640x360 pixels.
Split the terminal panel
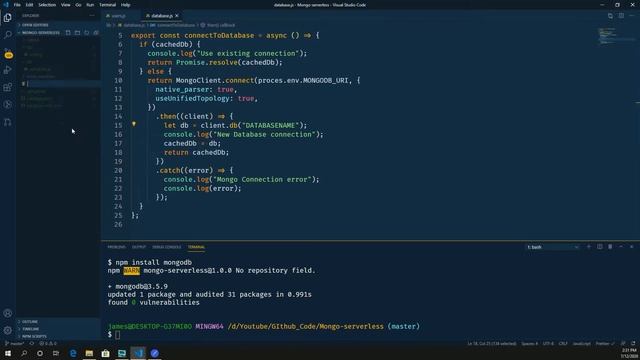pos(600,247)
